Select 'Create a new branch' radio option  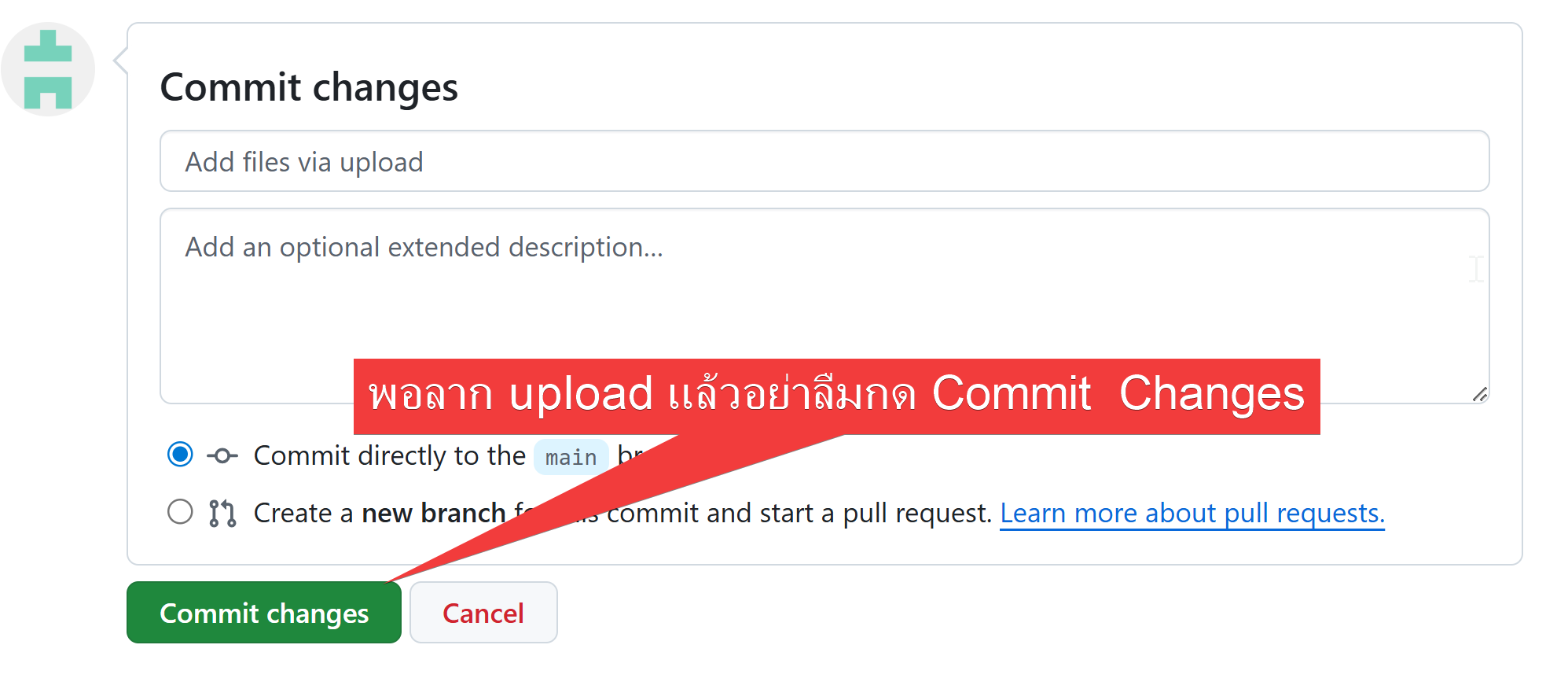180,512
